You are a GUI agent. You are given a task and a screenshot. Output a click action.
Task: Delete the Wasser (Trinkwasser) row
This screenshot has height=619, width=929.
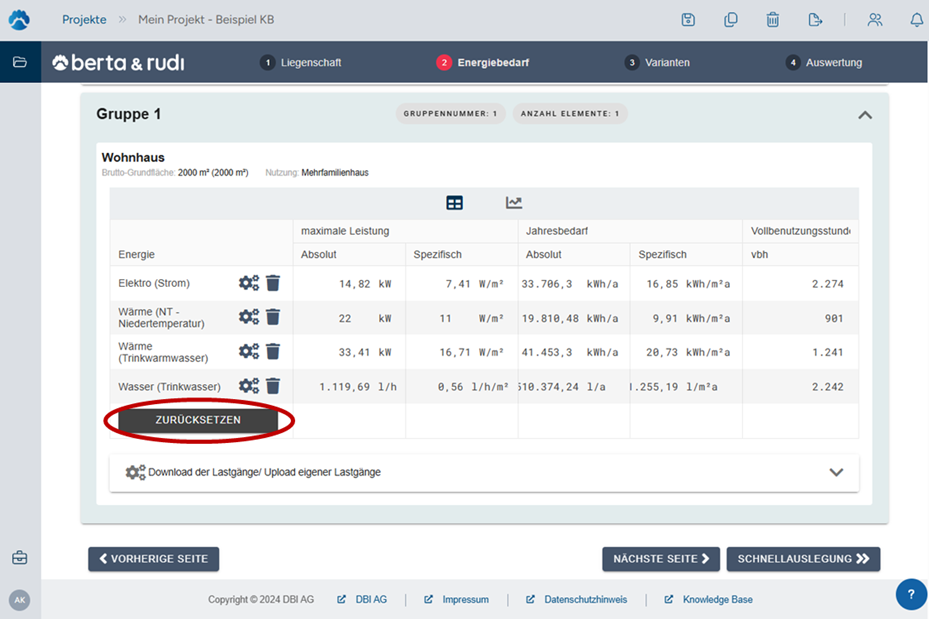(x=273, y=386)
